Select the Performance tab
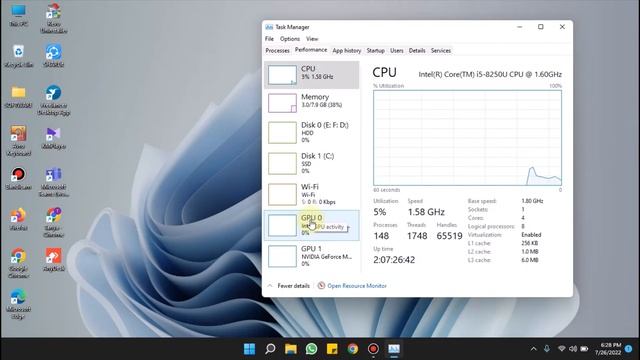 (311, 50)
